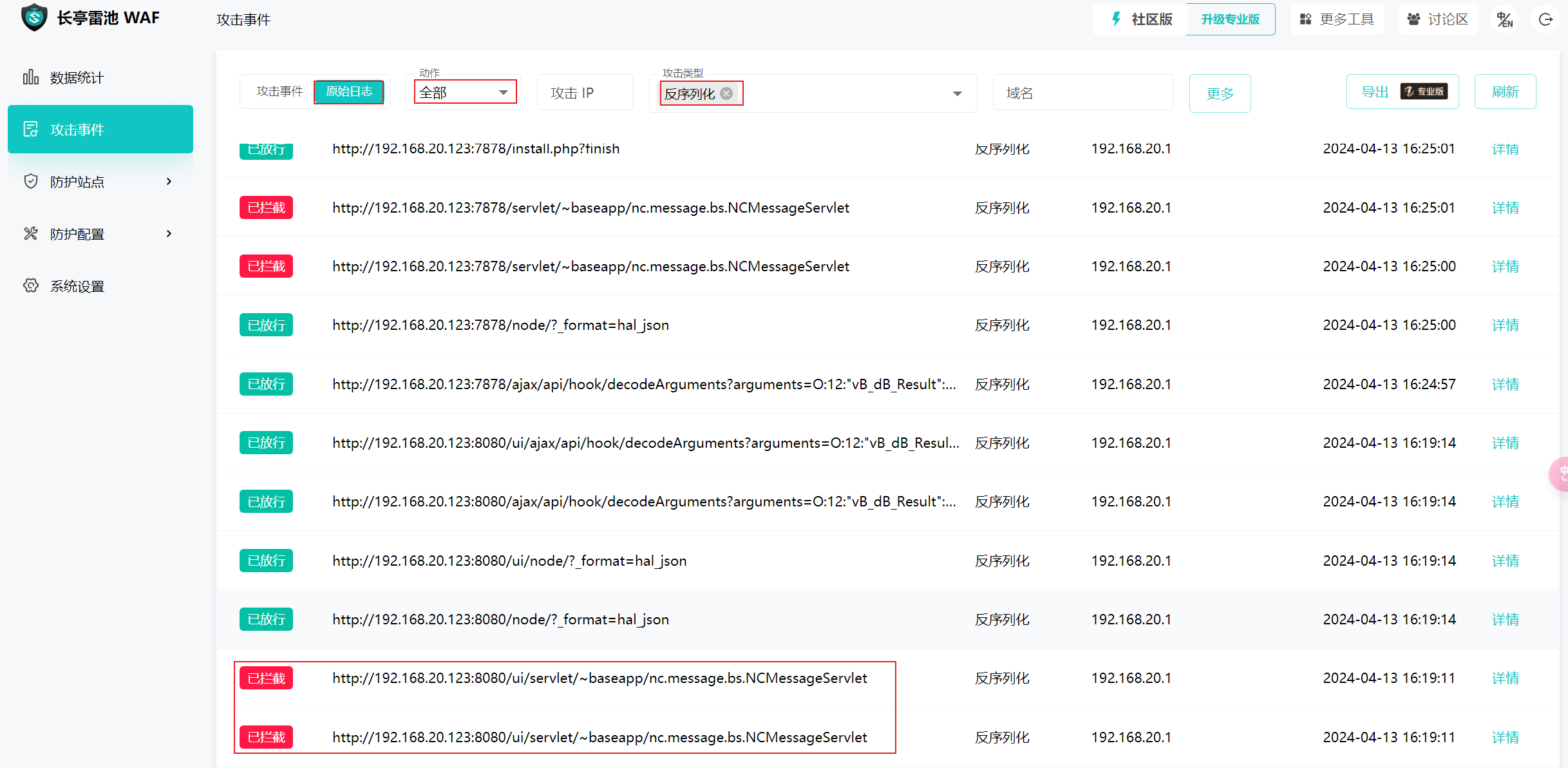Viewport: 1568px width, 768px height.
Task: Click the SafeLine WAF shield logo
Action: pos(33,17)
